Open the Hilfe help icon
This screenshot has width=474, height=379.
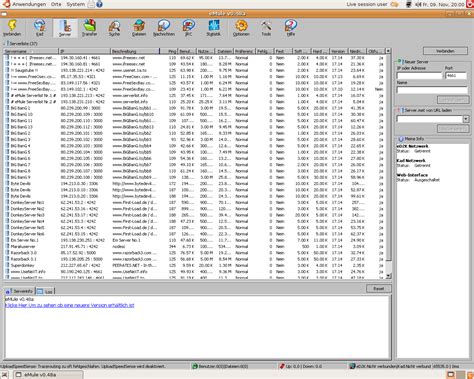(291, 28)
